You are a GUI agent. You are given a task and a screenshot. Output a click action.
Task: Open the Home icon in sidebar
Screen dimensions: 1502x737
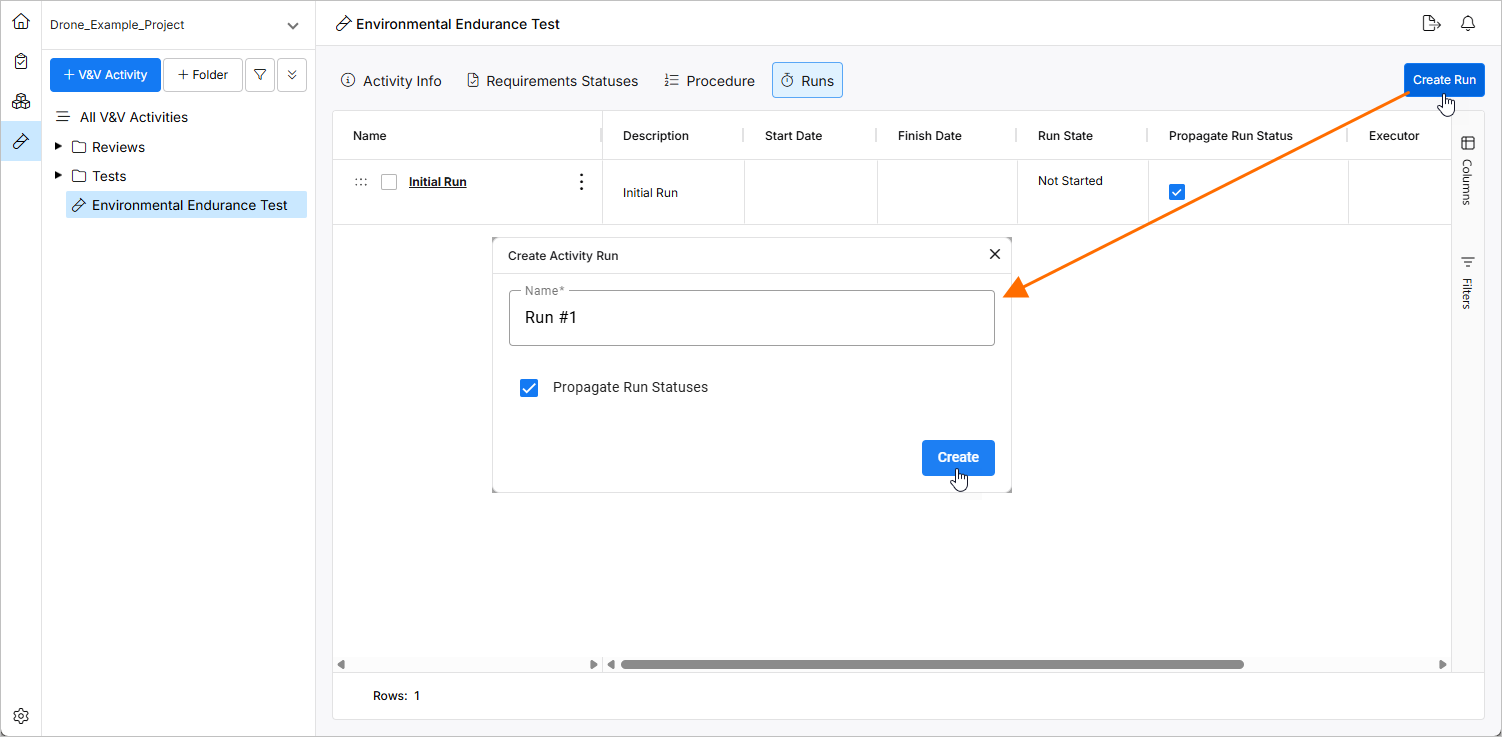click(21, 21)
